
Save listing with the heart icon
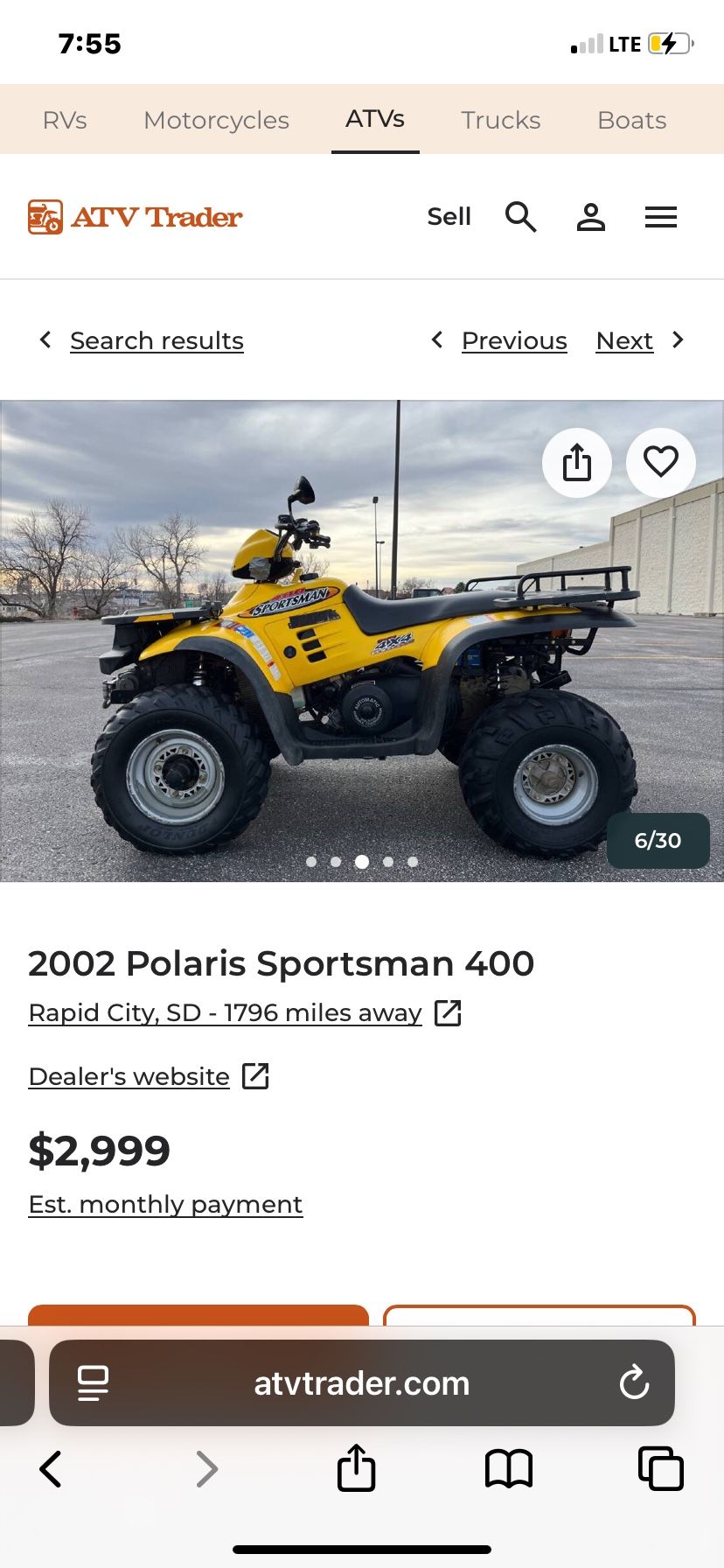point(661,462)
